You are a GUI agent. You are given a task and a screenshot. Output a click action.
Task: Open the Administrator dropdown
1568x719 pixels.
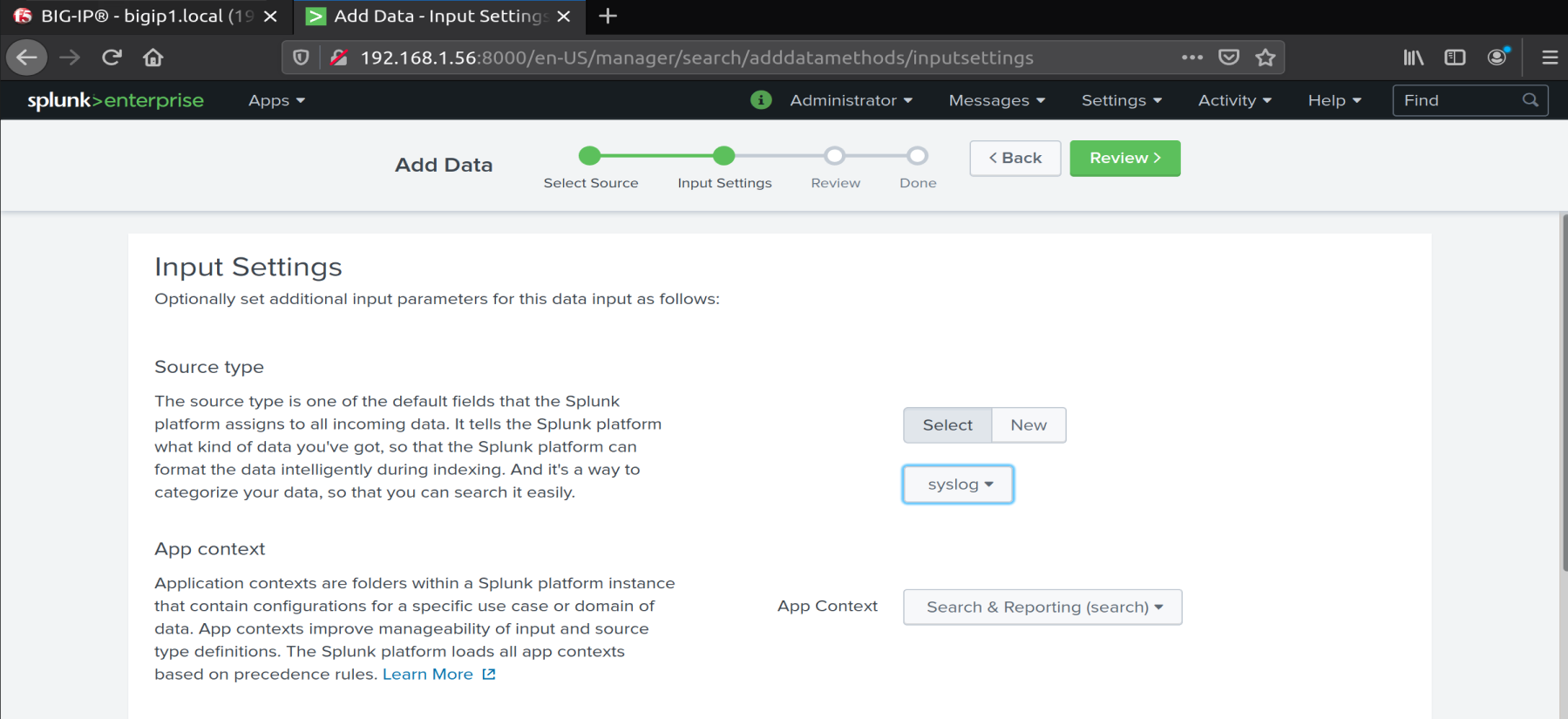point(851,100)
